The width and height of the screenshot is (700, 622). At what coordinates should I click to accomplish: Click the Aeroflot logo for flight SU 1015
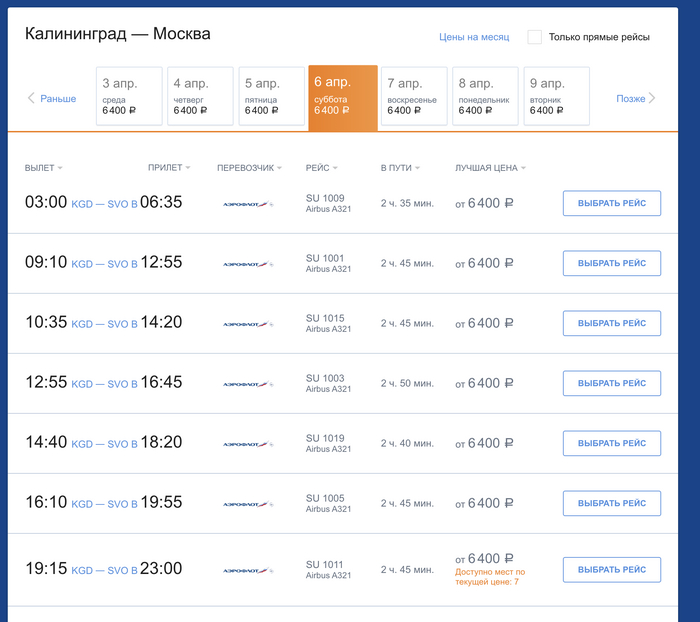click(x=247, y=324)
